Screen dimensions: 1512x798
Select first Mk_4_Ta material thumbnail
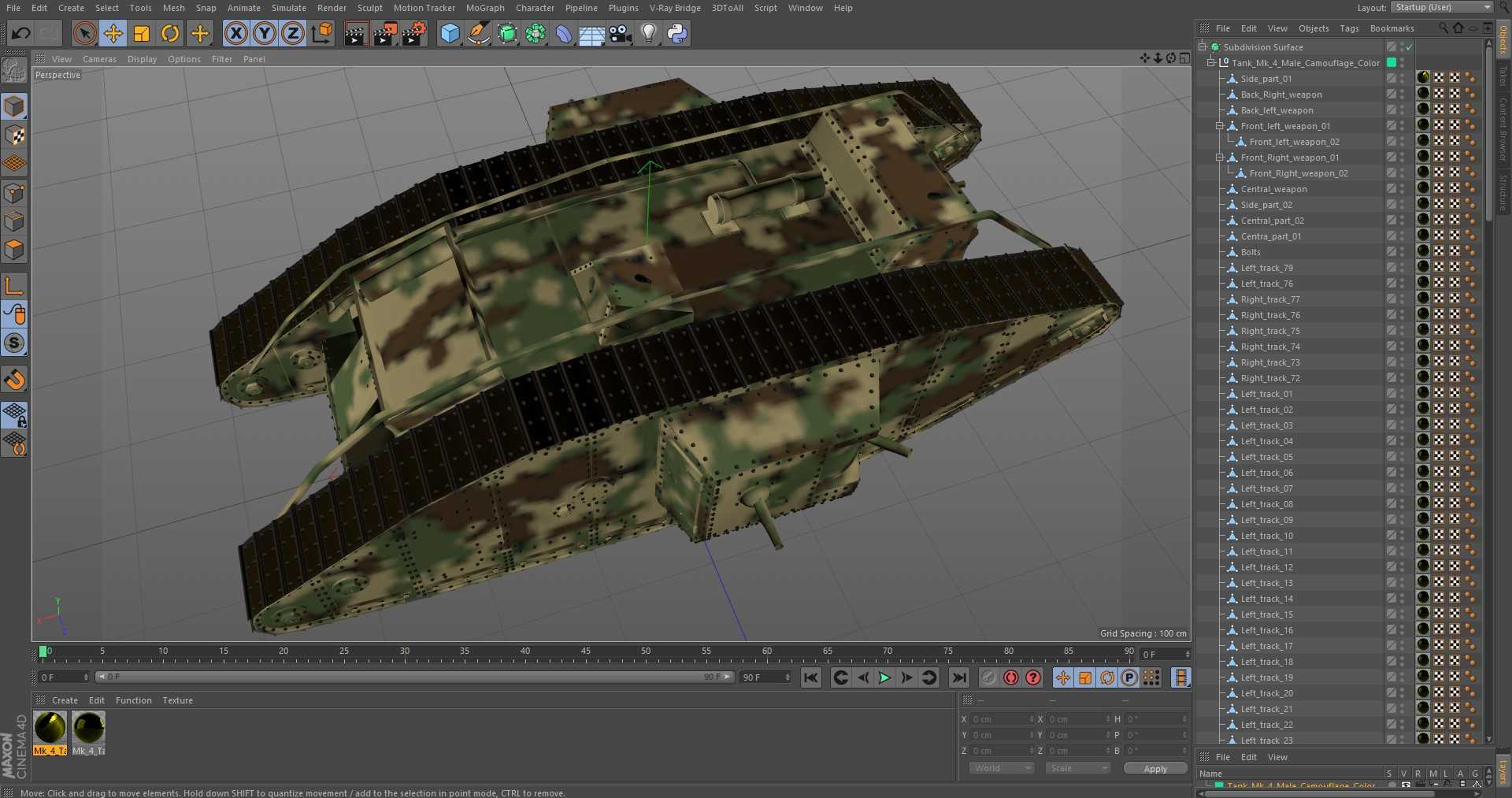[50, 733]
